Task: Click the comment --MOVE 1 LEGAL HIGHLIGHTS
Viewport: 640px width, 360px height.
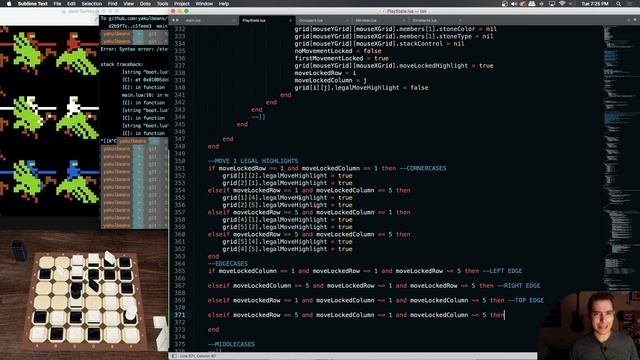Action: pos(253,161)
